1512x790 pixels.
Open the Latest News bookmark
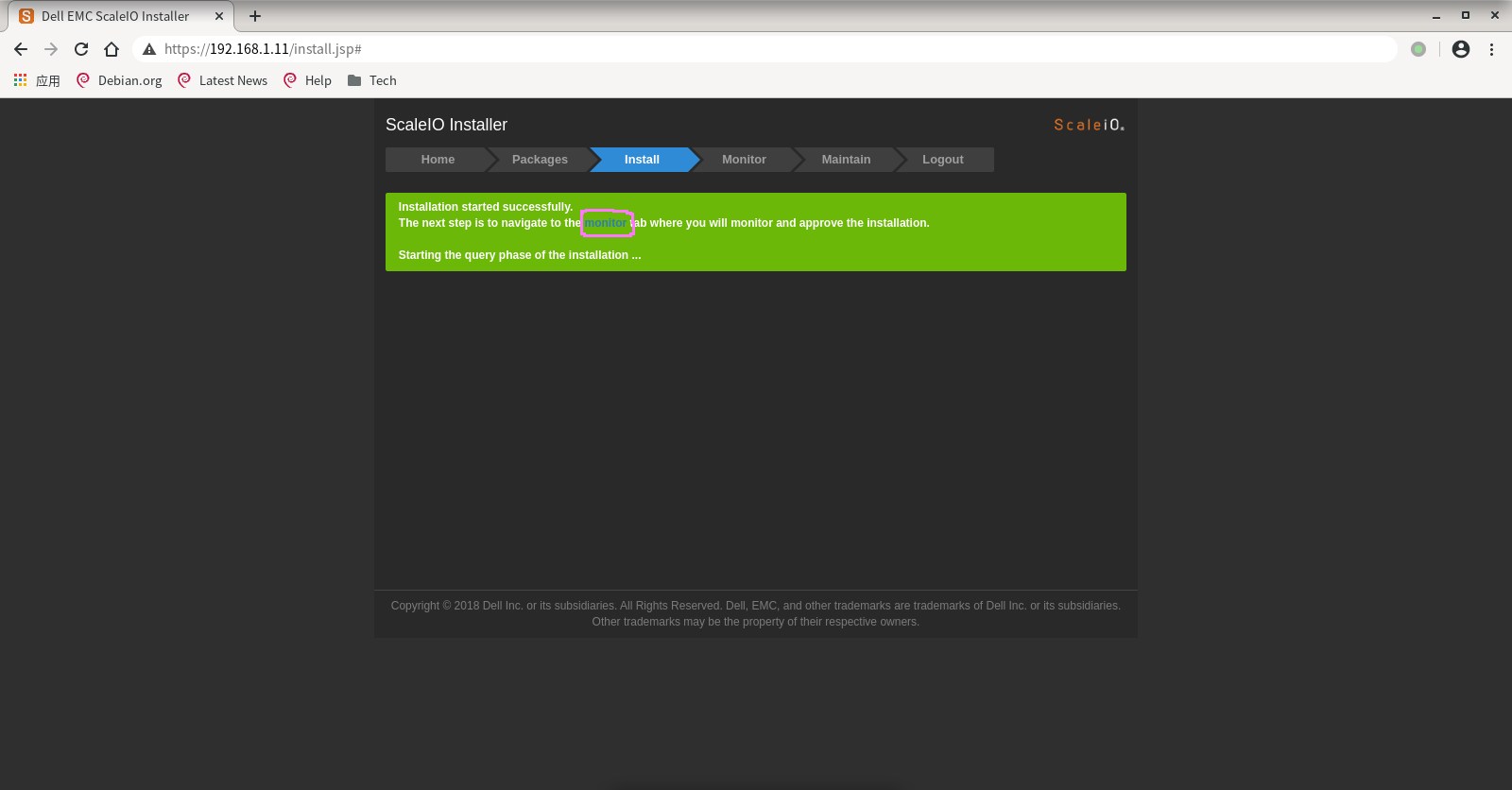(x=223, y=80)
